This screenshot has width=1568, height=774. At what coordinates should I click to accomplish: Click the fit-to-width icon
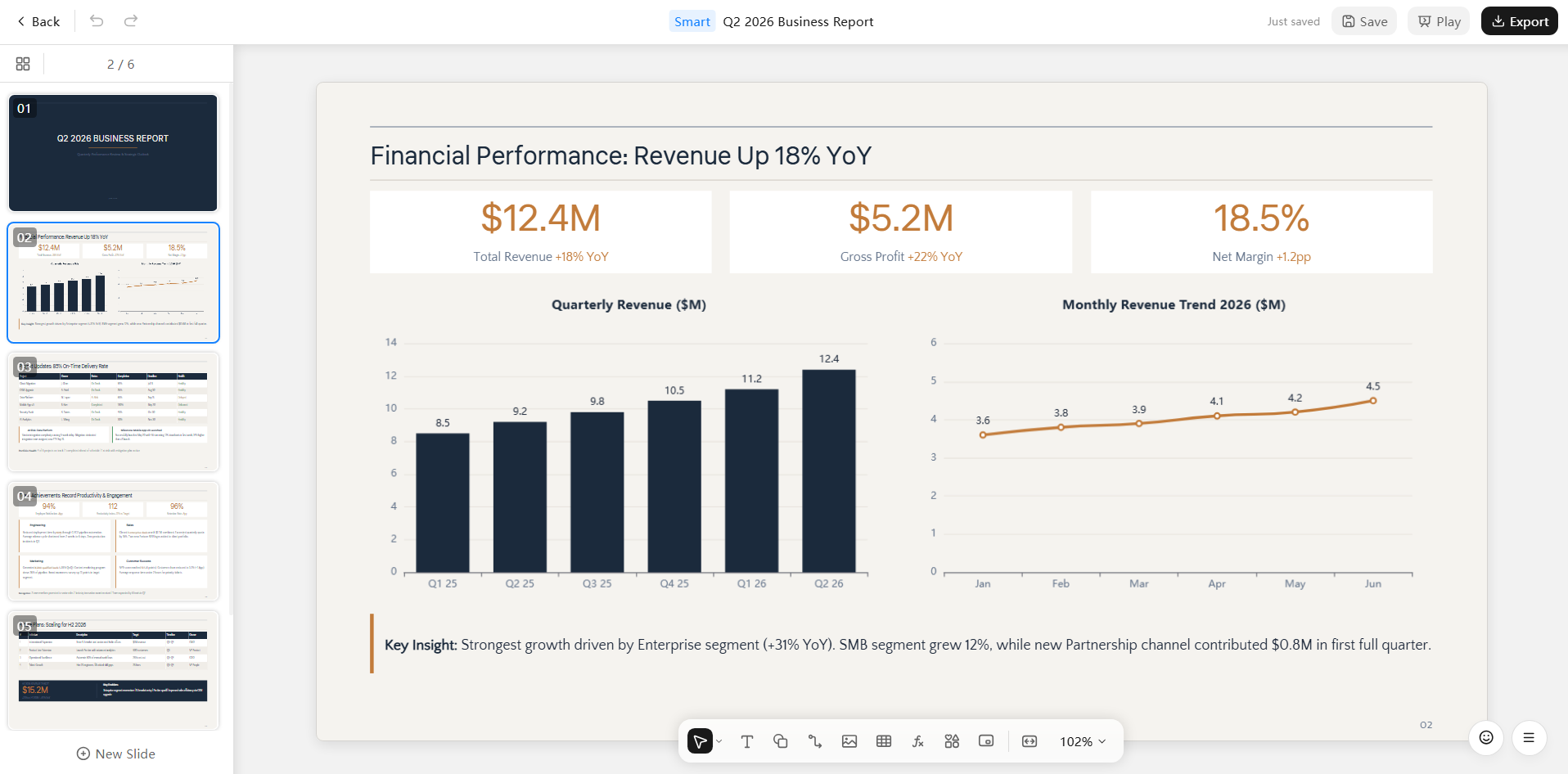[x=1030, y=741]
